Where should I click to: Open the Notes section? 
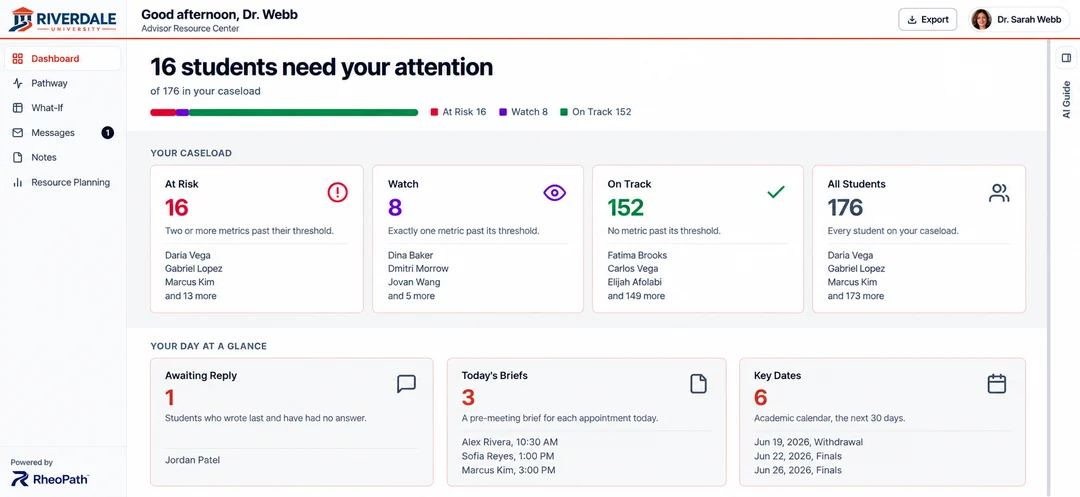62,158
